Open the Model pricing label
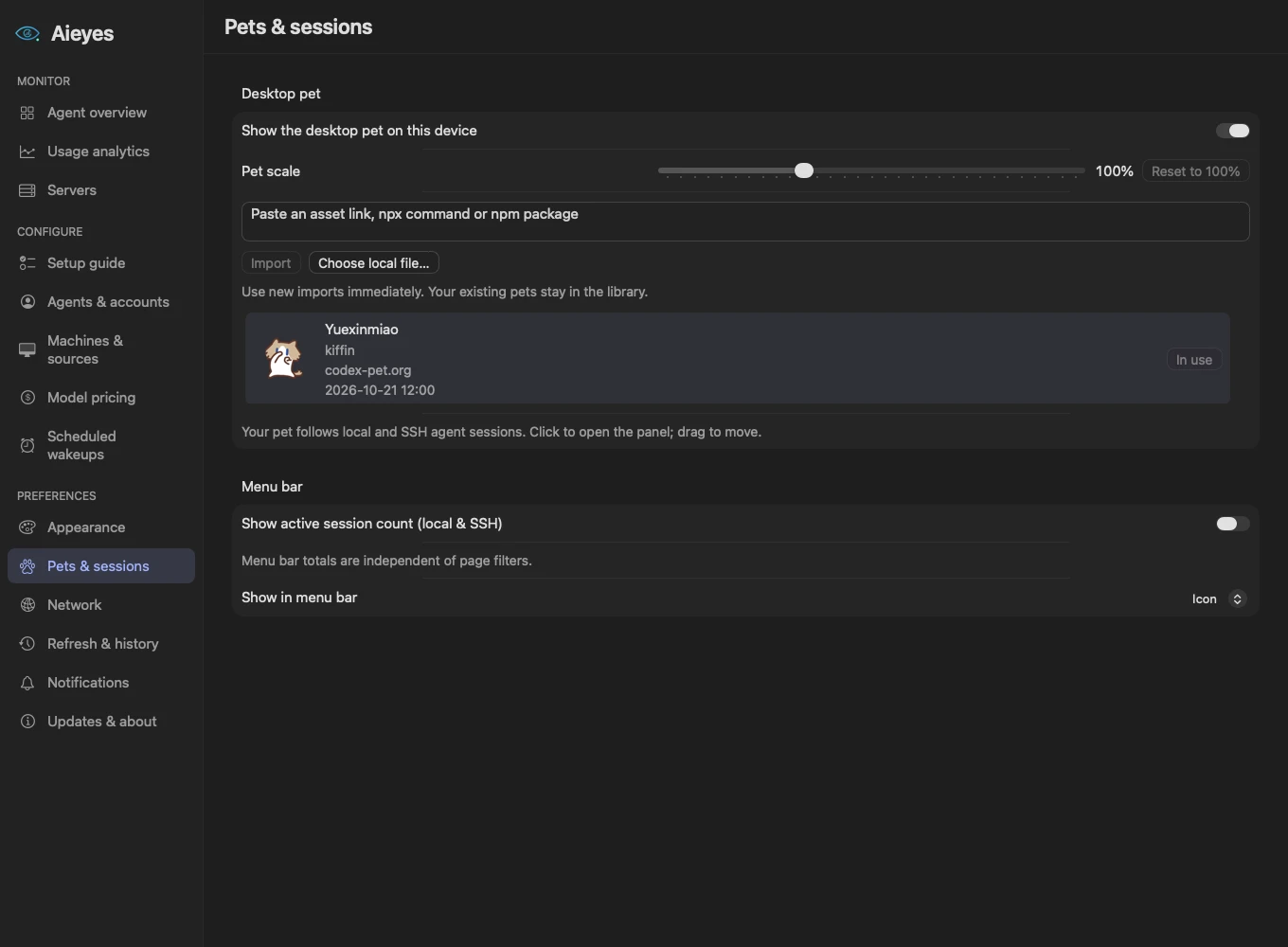 coord(91,398)
